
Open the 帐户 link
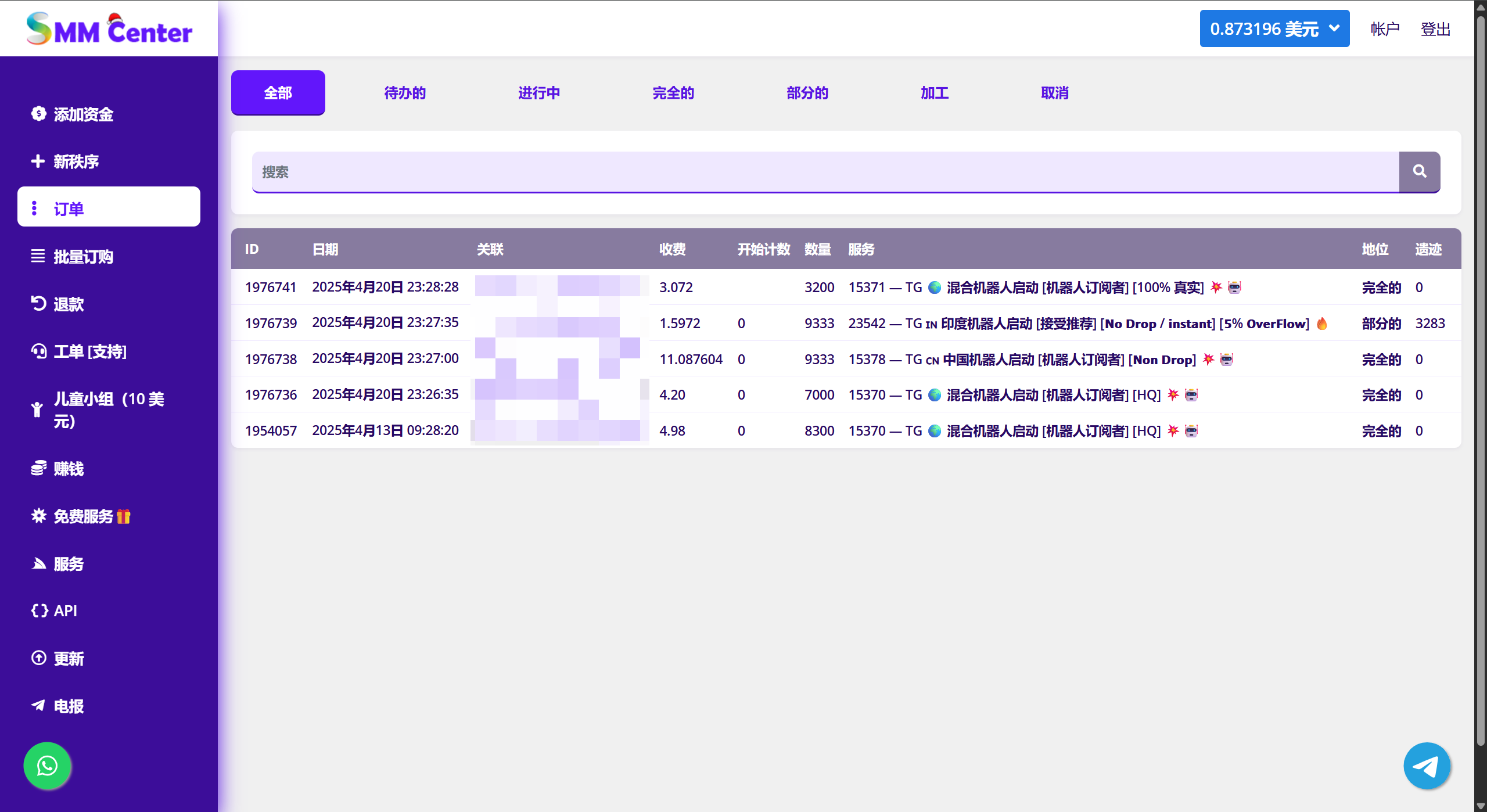click(1385, 29)
